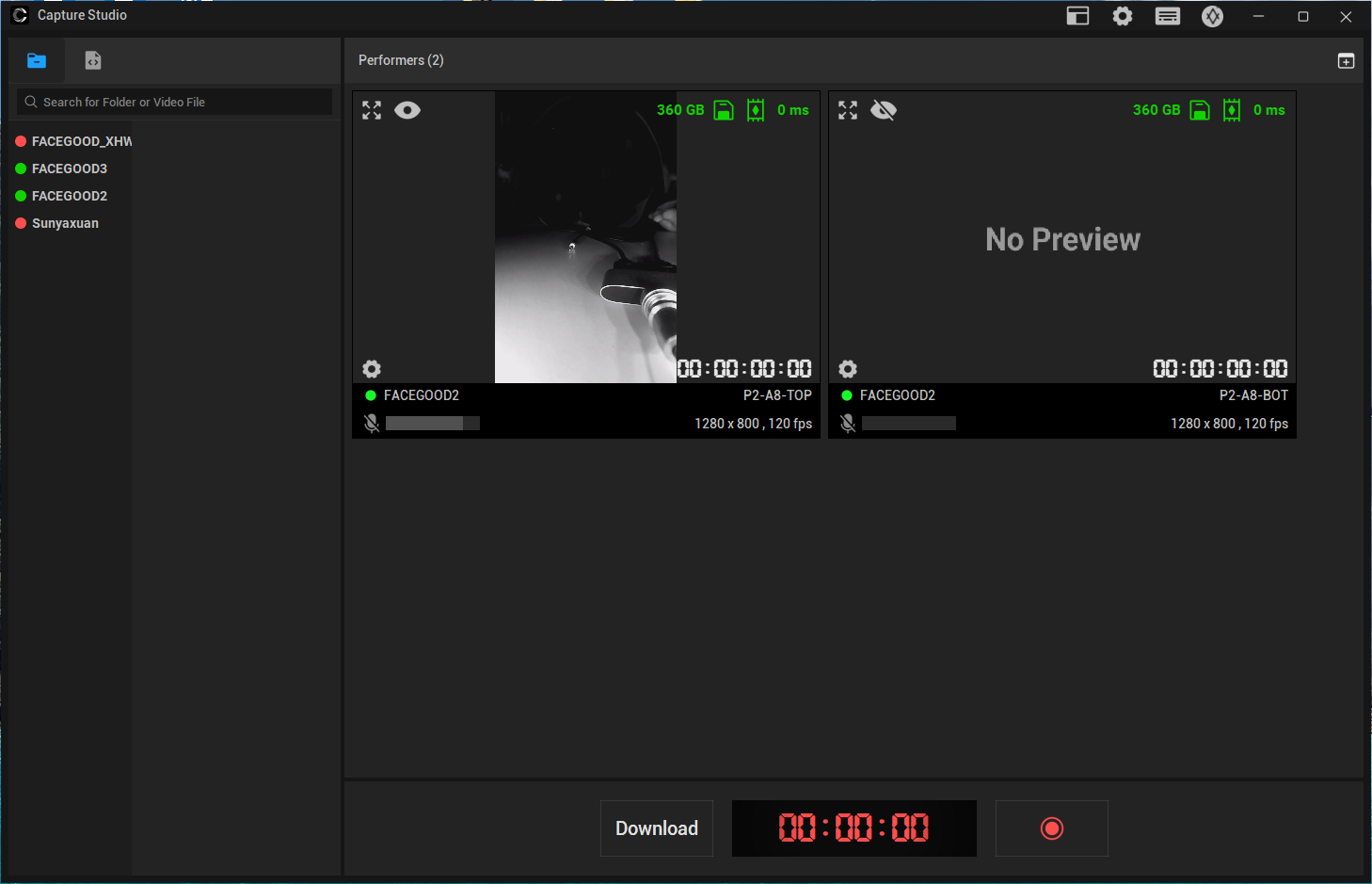
Task: Click the P2-A8-TOP video preview image
Action: pyautogui.click(x=585, y=237)
